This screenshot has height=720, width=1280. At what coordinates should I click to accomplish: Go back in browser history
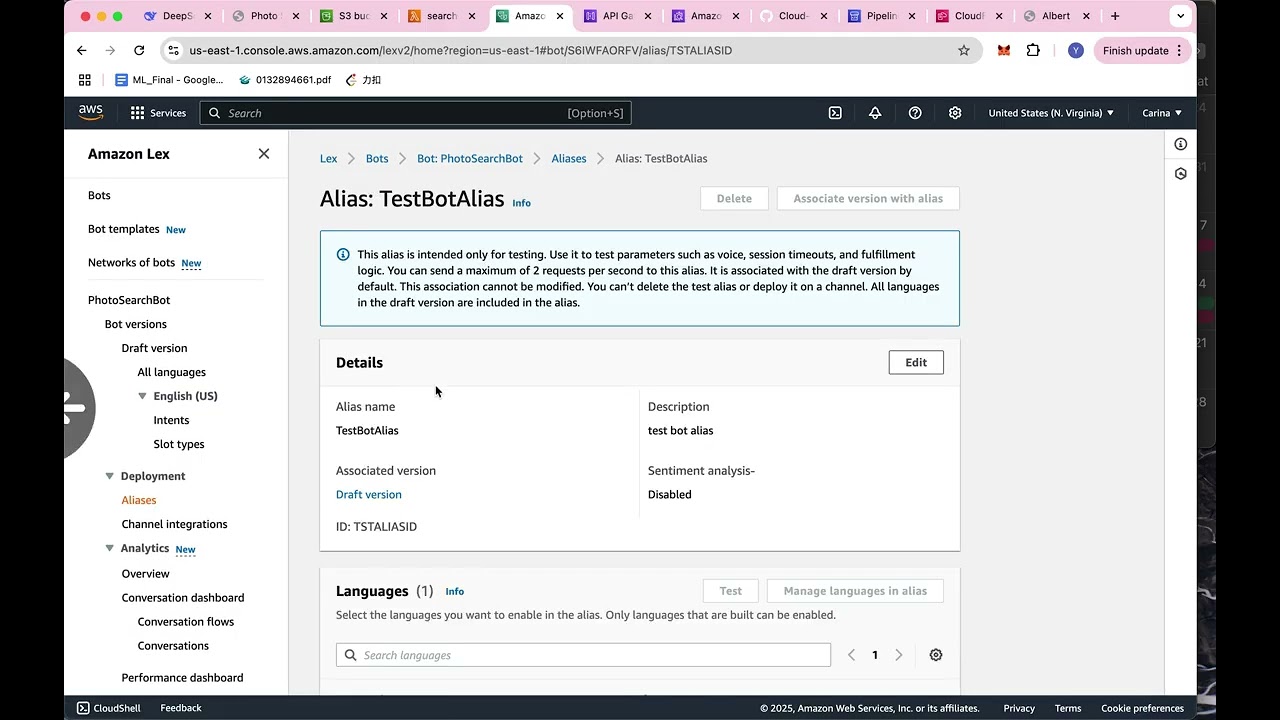point(82,50)
